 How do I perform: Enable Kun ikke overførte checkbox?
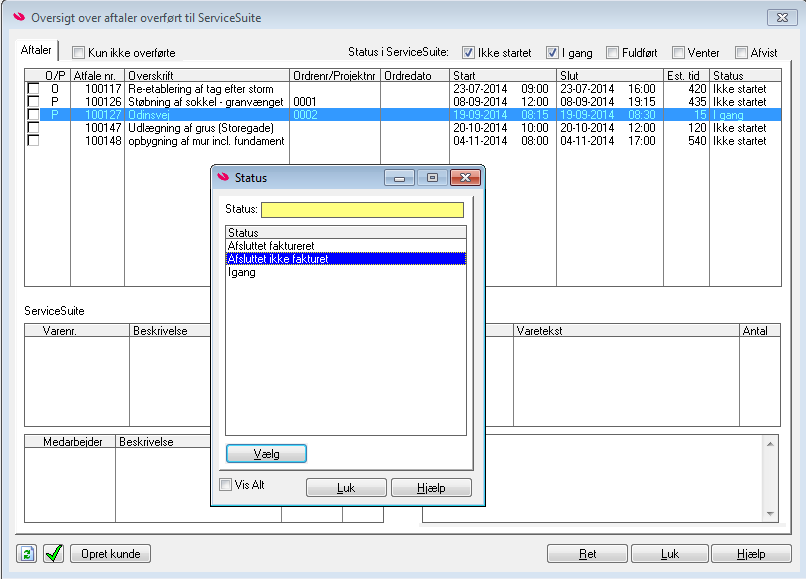coord(78,52)
